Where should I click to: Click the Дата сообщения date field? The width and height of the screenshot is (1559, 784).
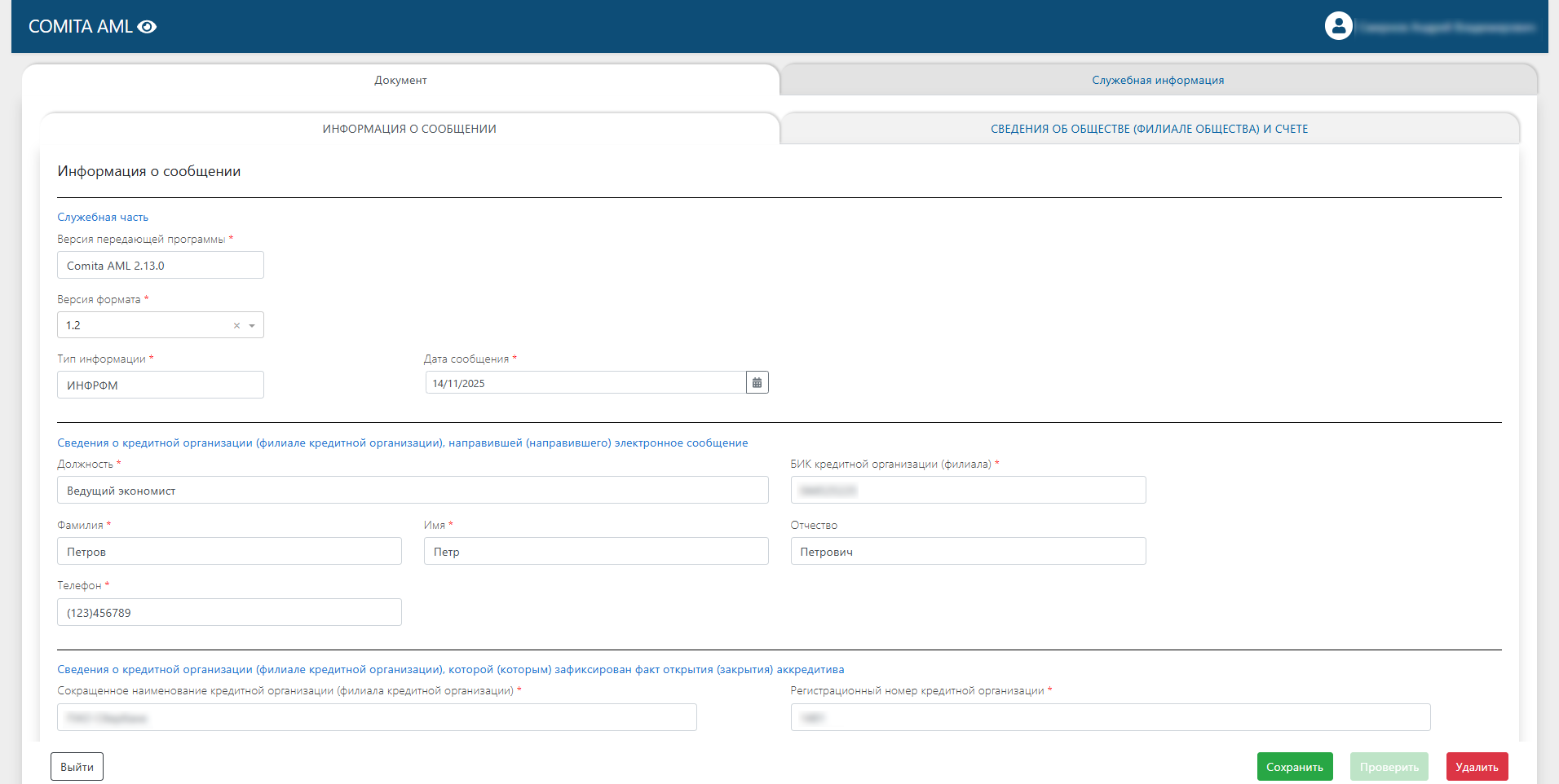(585, 383)
